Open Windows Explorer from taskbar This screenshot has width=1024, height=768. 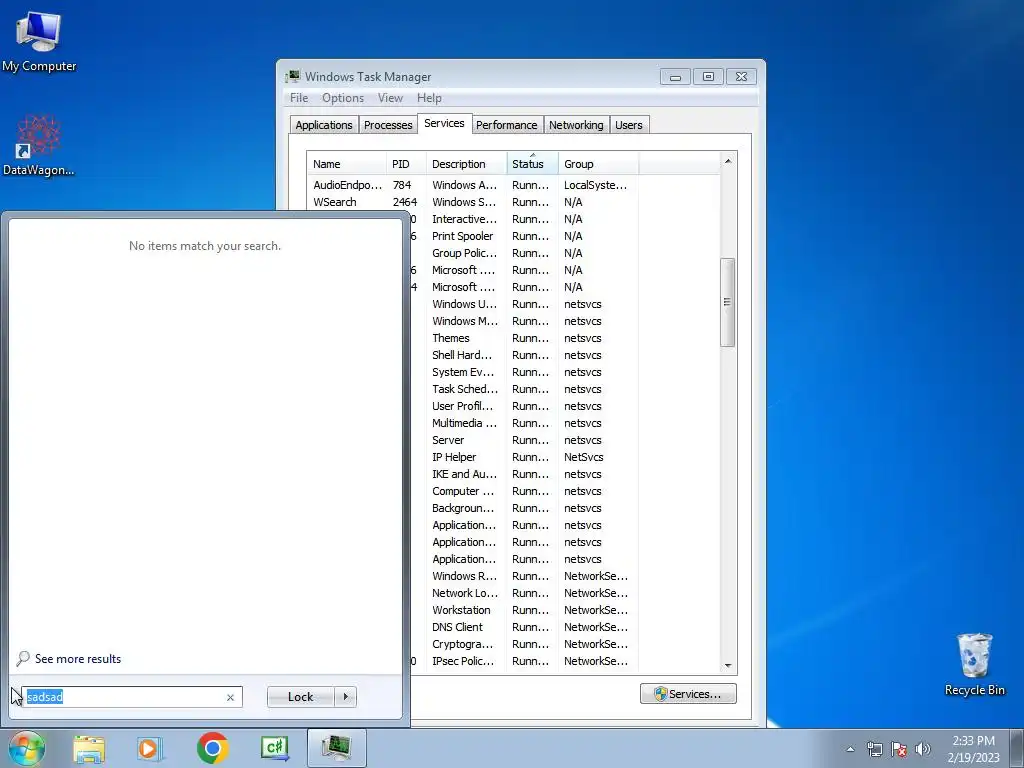(x=89, y=748)
